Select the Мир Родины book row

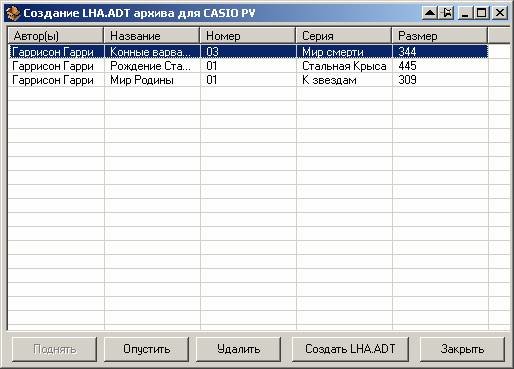point(248,80)
